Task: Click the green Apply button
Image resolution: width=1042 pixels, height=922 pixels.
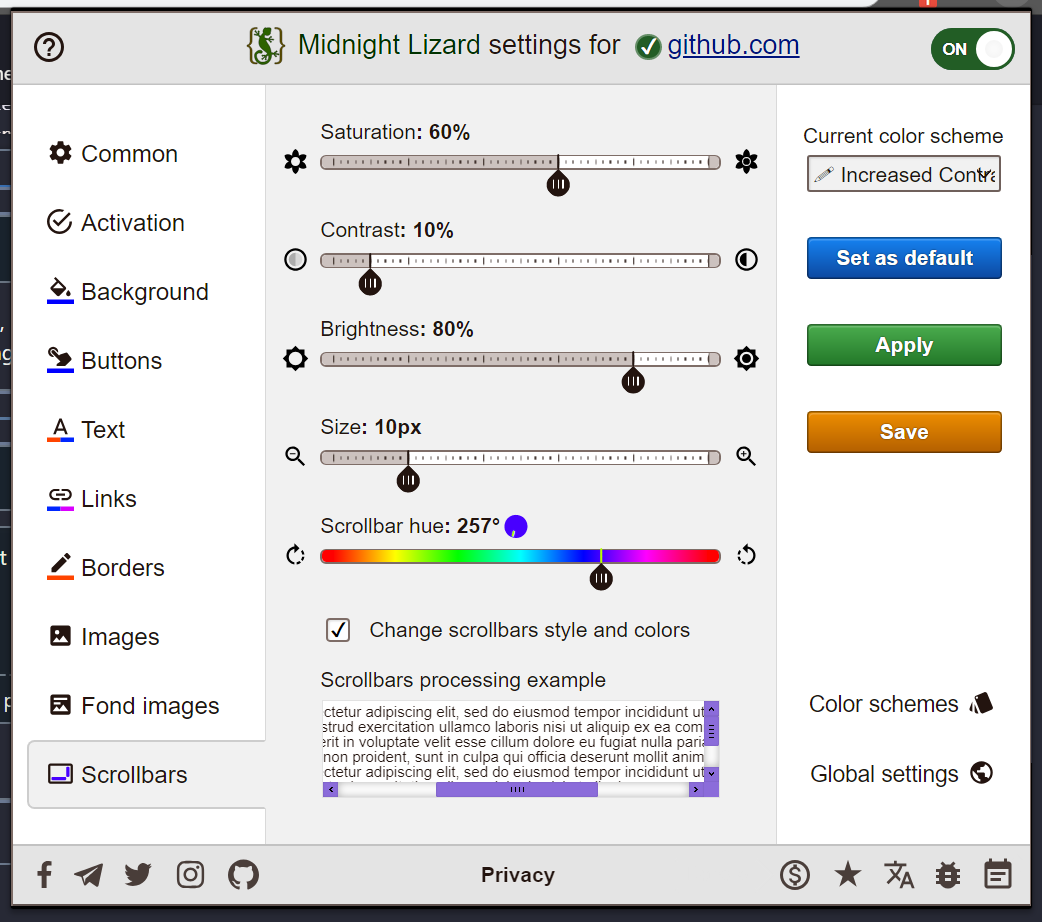Action: pos(903,345)
